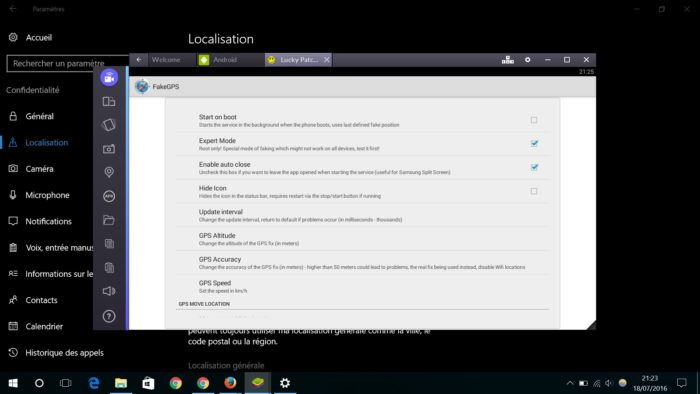700x394 pixels.
Task: Open the Update interval setting
Action: point(362,215)
